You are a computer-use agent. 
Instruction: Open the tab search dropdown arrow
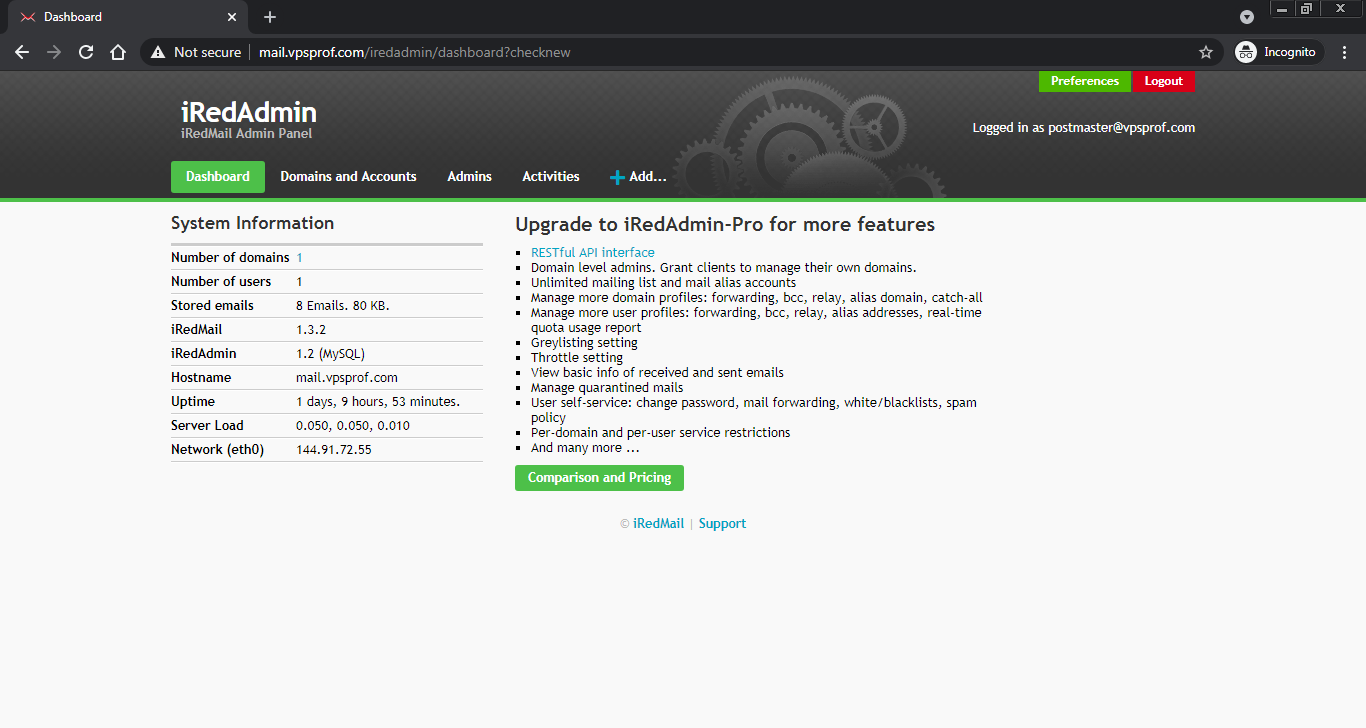[1247, 17]
